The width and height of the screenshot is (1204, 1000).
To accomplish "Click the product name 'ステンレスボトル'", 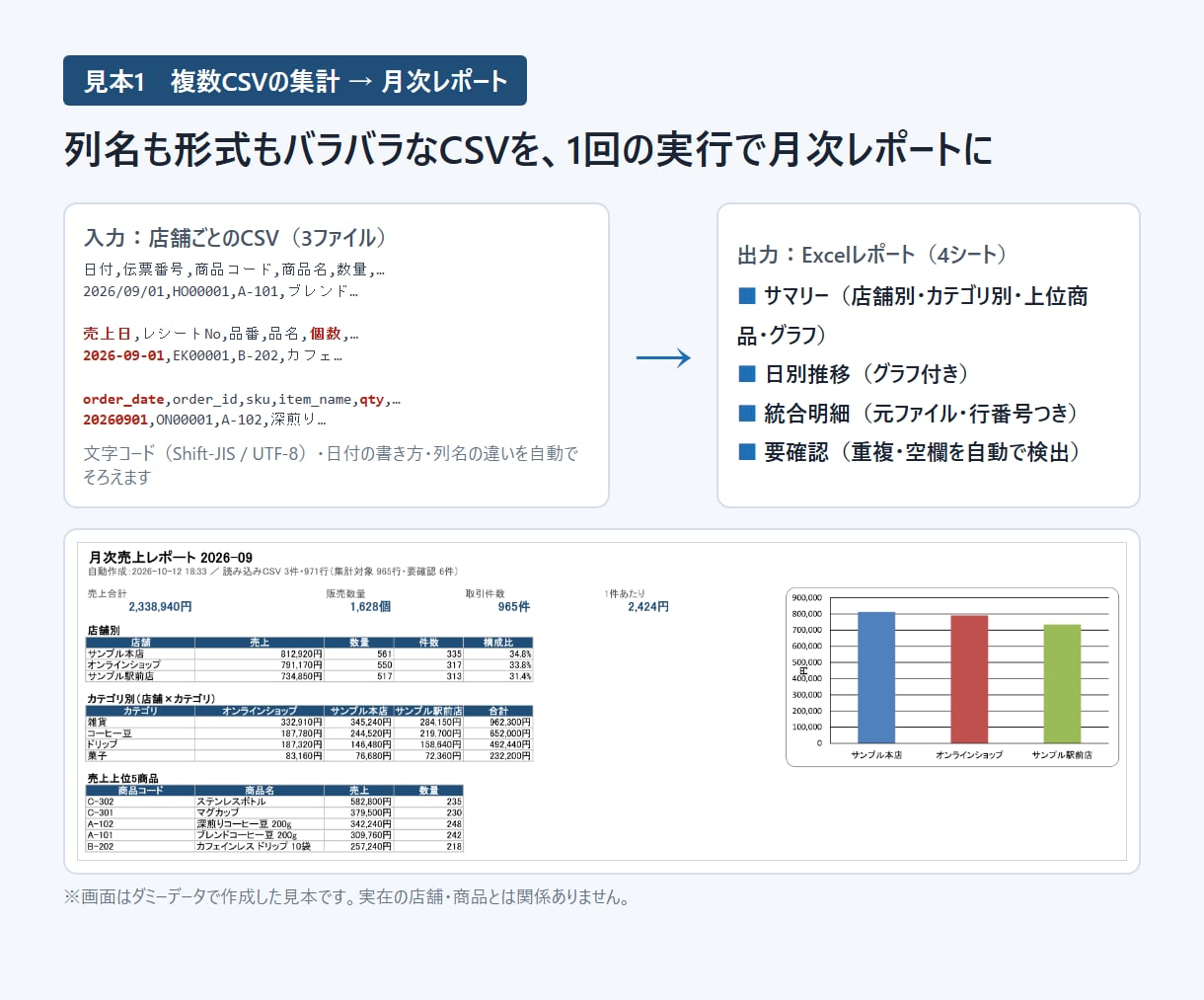I will [231, 802].
